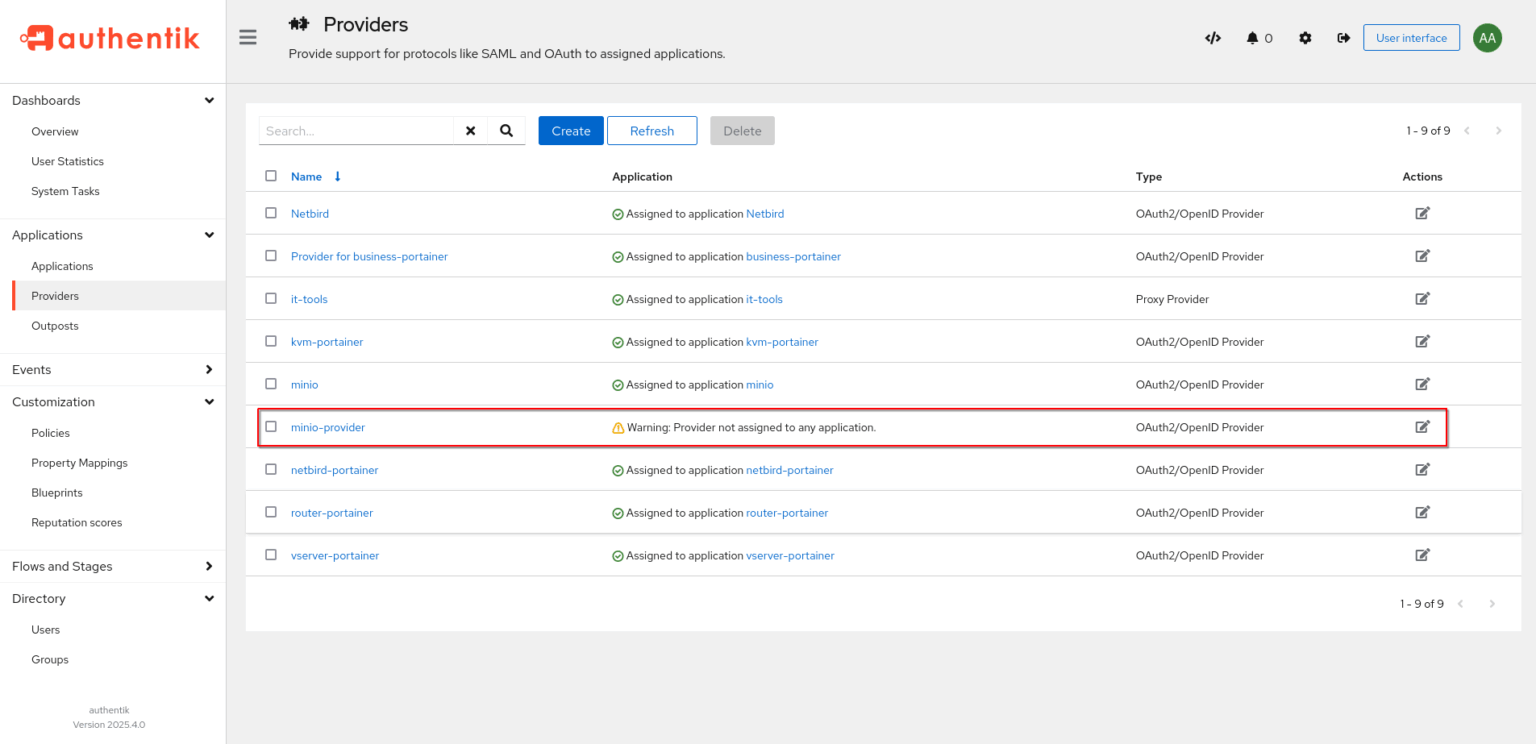The height and width of the screenshot is (744, 1536).
Task: Expand the Events sidebar section
Action: pos(209,369)
